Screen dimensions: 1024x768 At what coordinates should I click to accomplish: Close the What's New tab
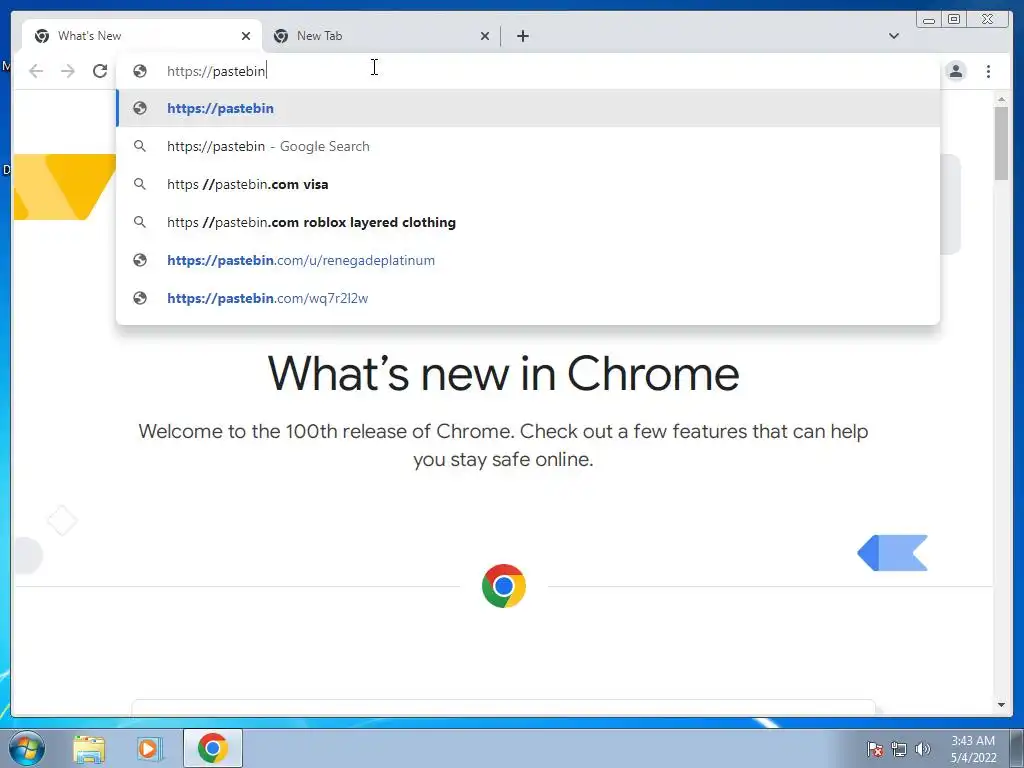coord(246,36)
